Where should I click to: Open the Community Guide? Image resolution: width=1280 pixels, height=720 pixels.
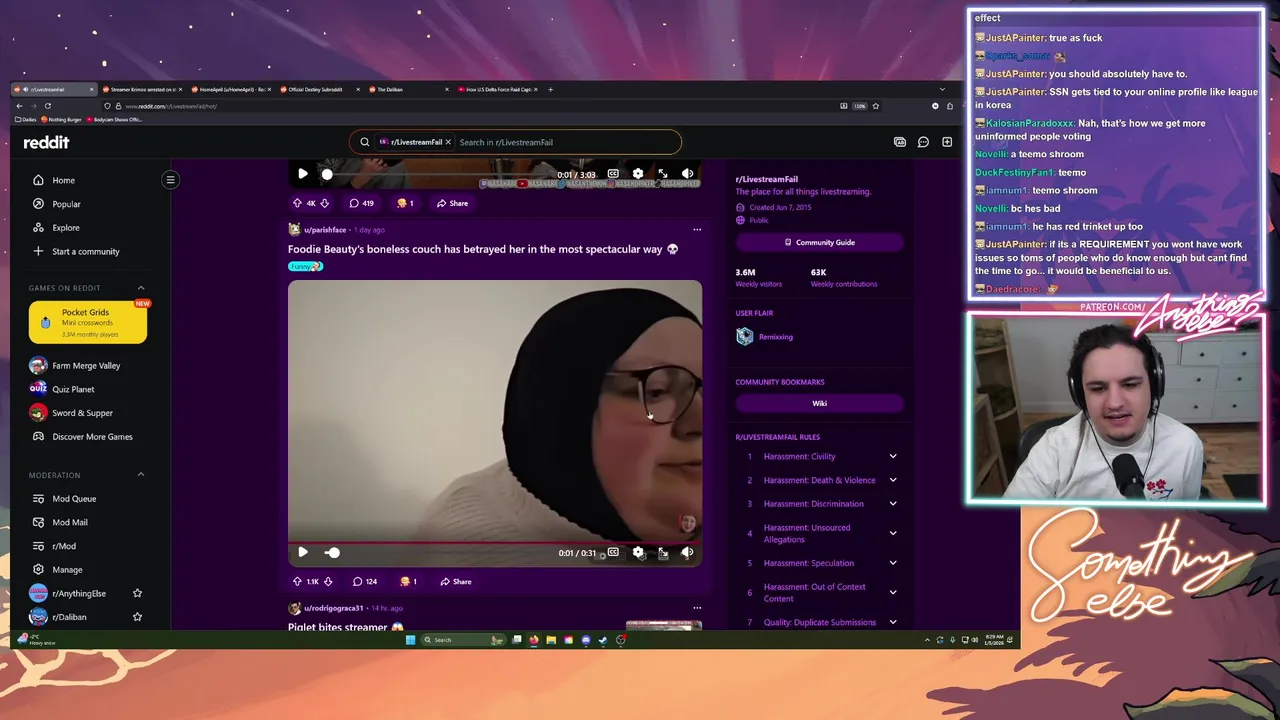click(x=820, y=242)
